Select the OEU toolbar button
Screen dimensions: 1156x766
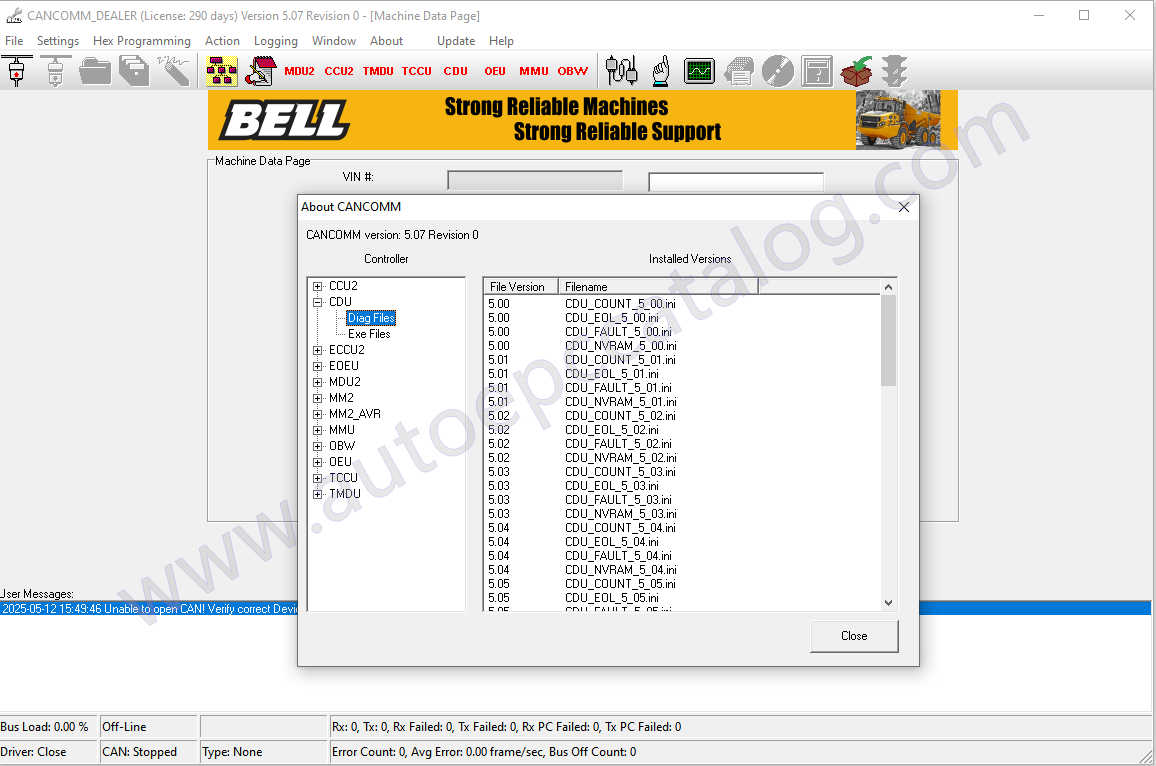coord(495,72)
